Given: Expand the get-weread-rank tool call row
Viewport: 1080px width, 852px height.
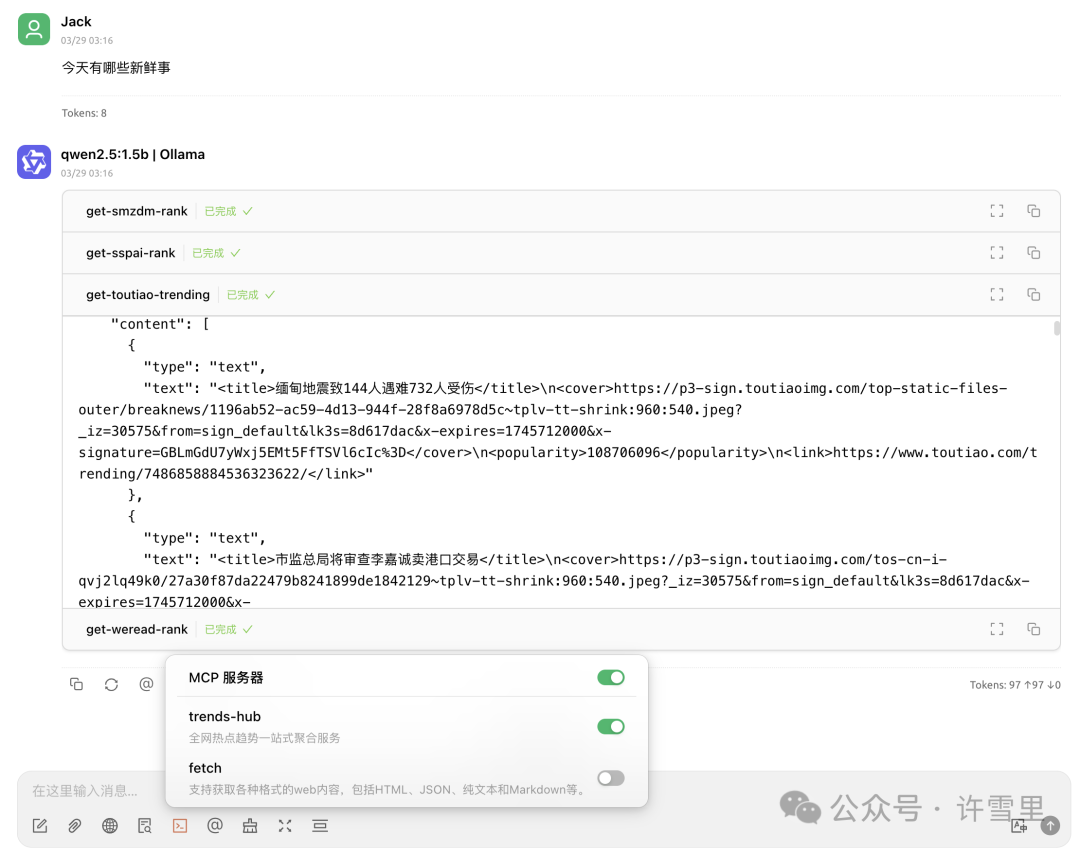Looking at the screenshot, I should (561, 629).
